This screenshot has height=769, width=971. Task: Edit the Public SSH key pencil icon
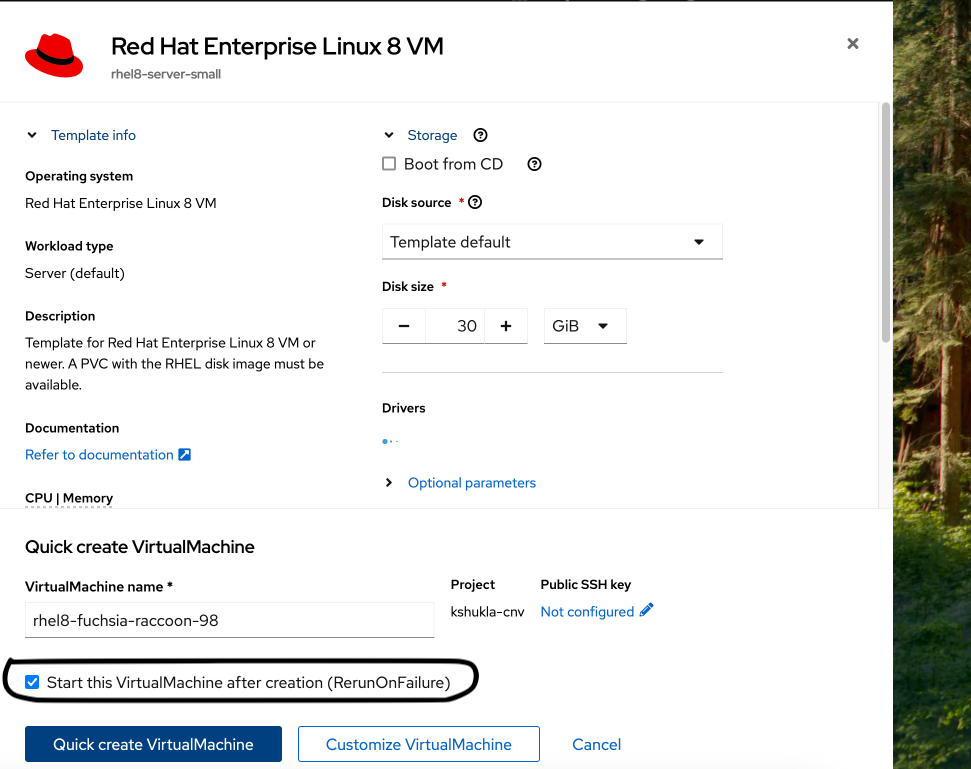coord(647,610)
